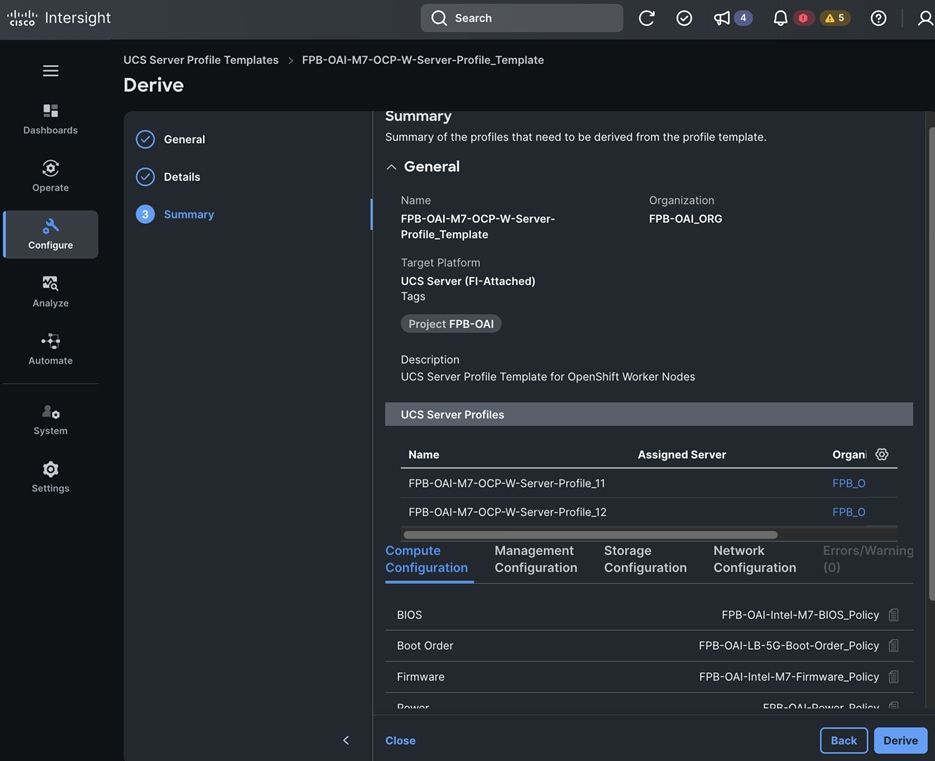Collapse the wizard steps panel
The width and height of the screenshot is (935, 761).
coord(346,740)
